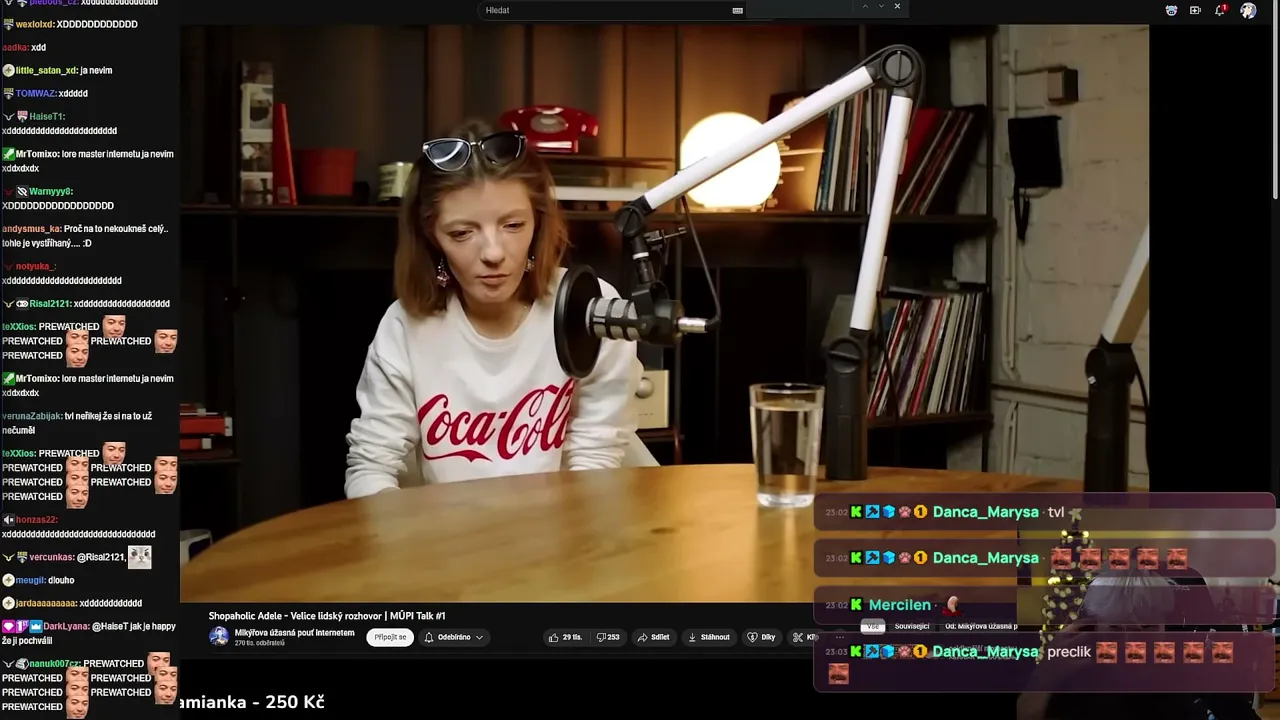
Task: Click username DarkLyana in chat
Action: (66, 626)
